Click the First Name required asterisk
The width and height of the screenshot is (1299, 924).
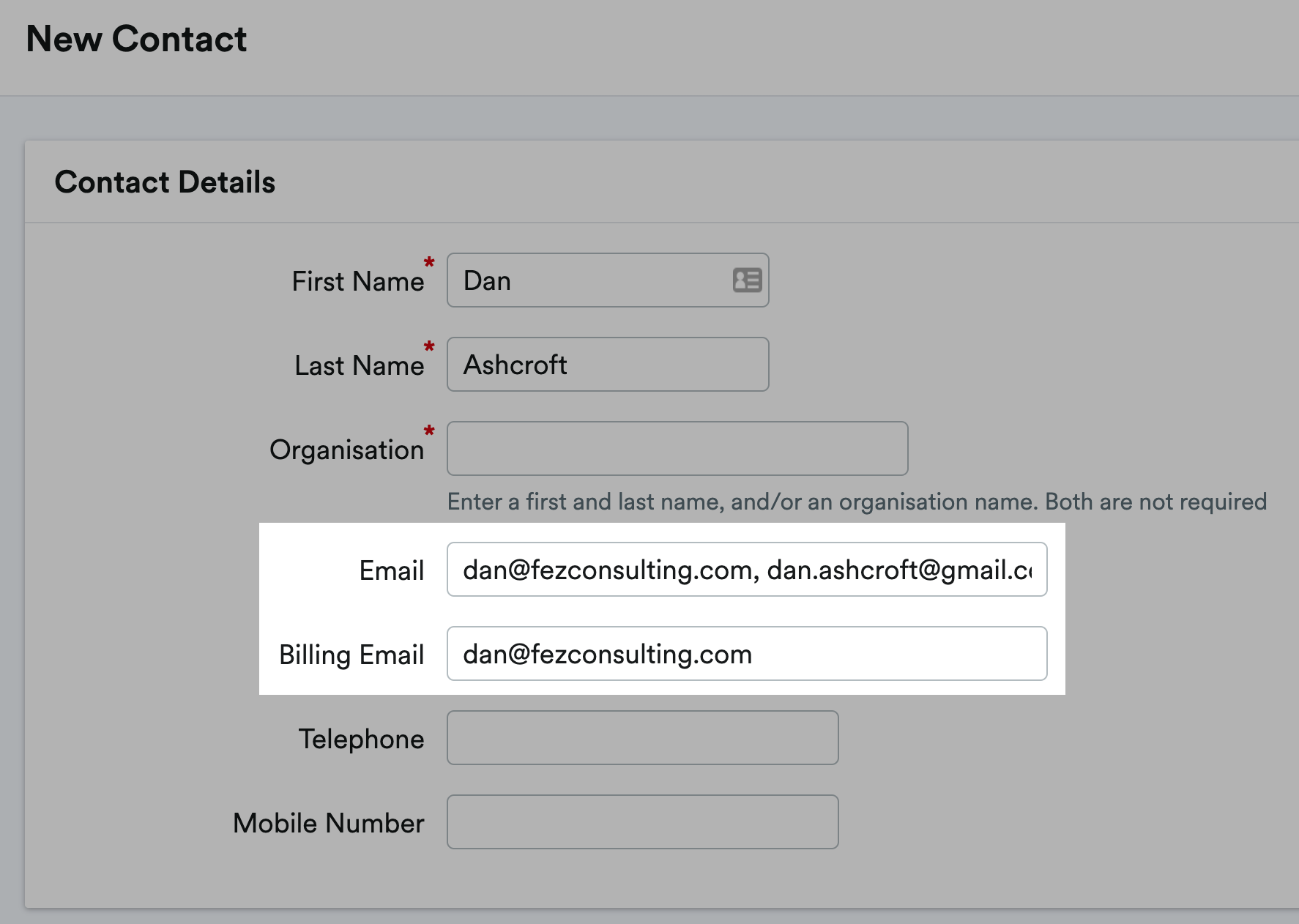[429, 262]
